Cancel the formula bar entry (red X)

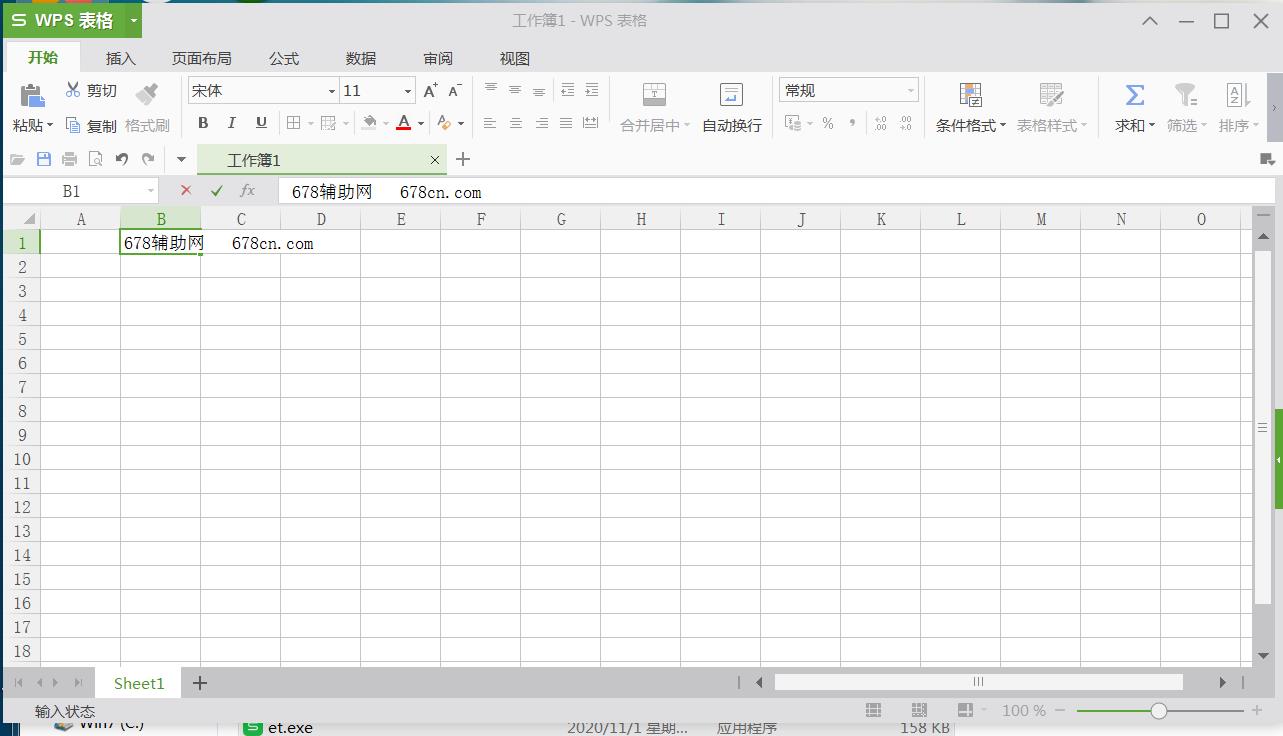tap(186, 190)
